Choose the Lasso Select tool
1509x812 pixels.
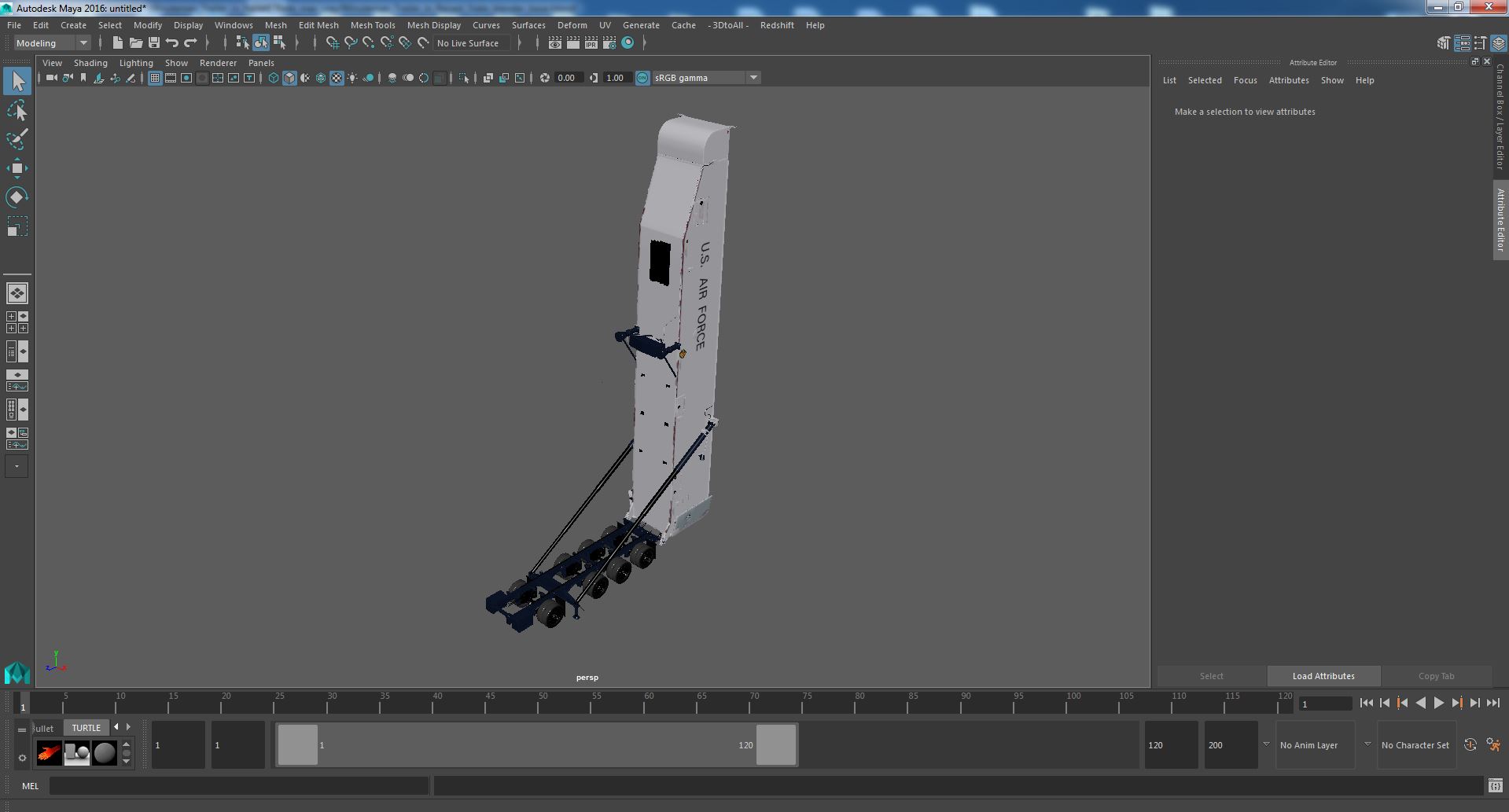17,111
